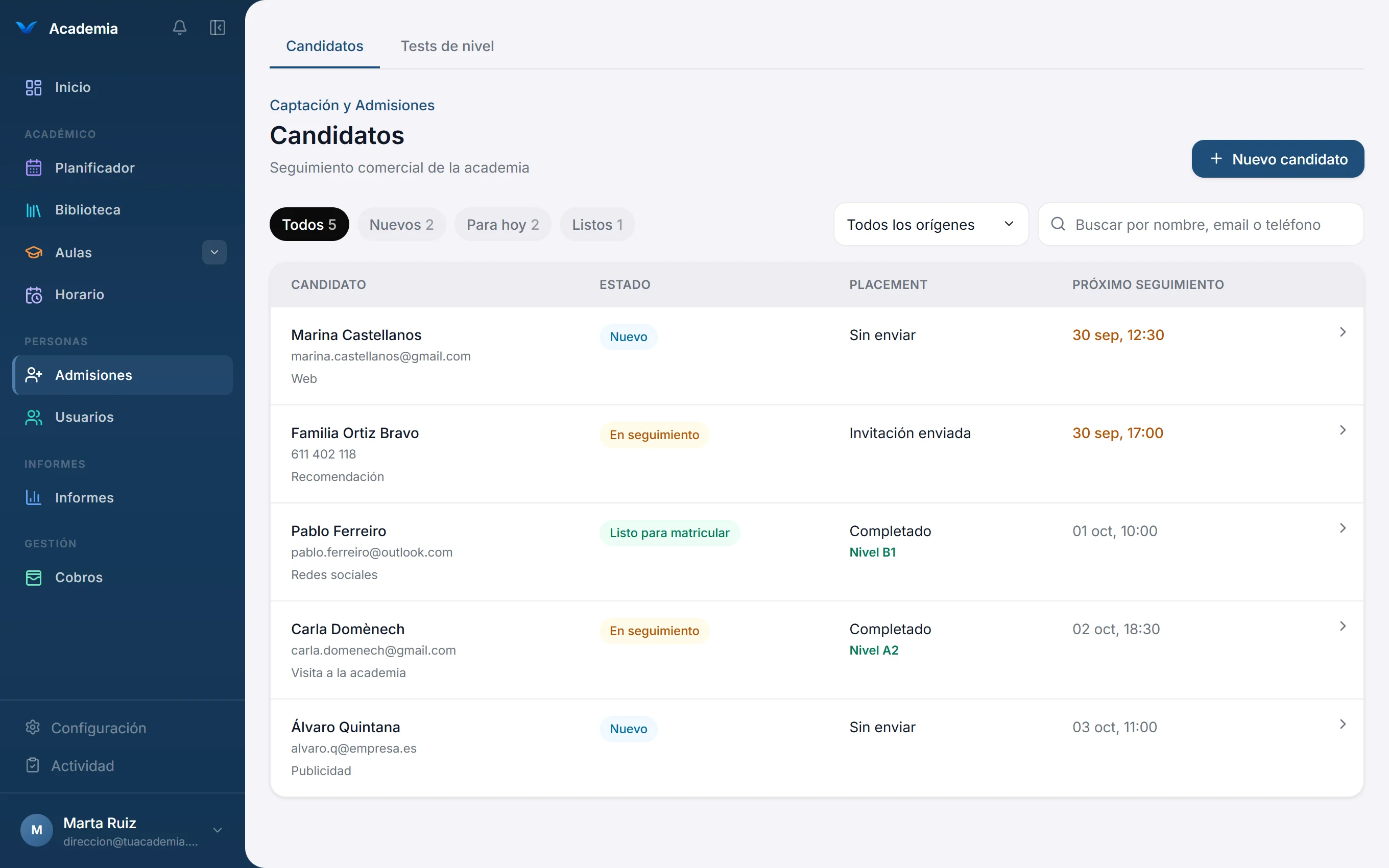Open Carla Domènech row chevron

pos(1343,626)
